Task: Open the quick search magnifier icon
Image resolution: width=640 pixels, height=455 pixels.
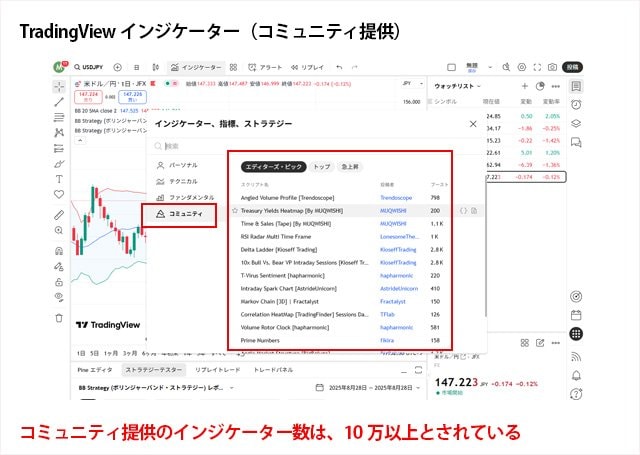Action: [506, 67]
